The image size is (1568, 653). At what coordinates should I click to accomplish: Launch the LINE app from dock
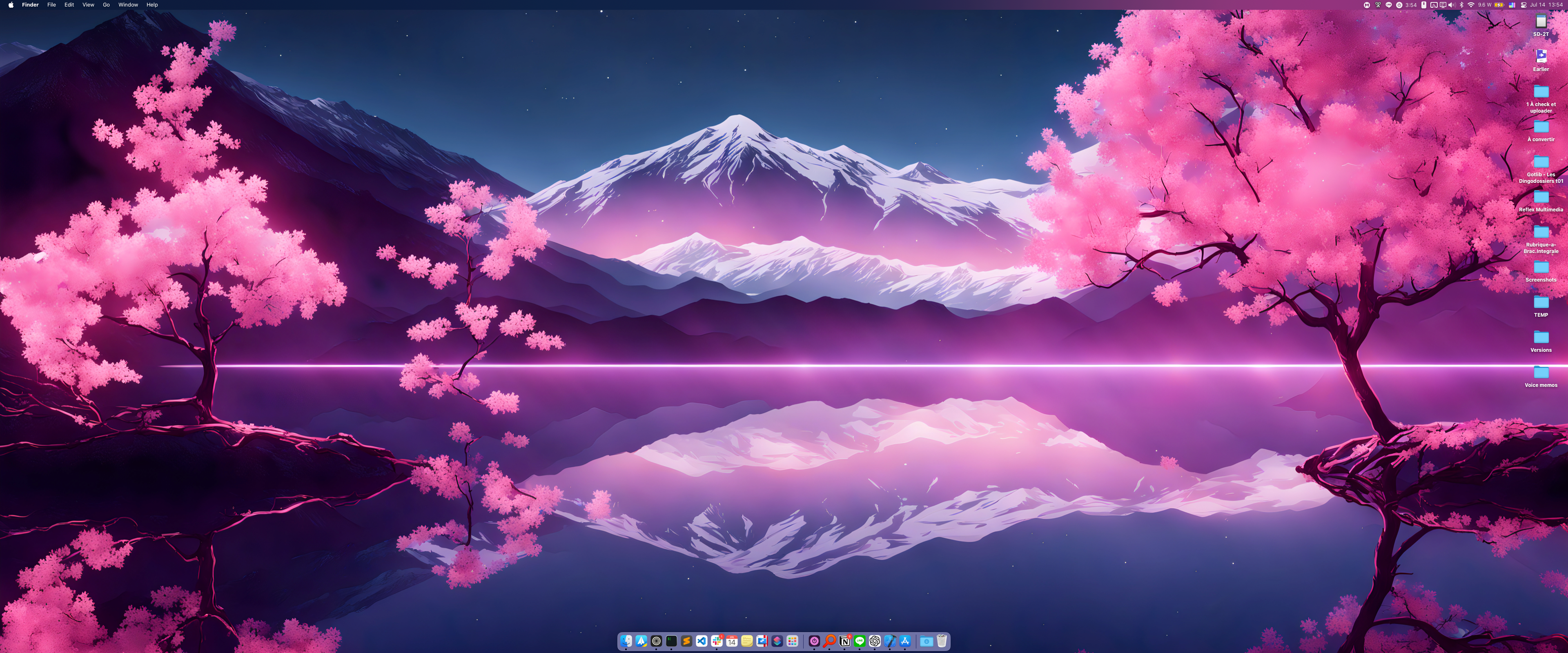tap(860, 641)
